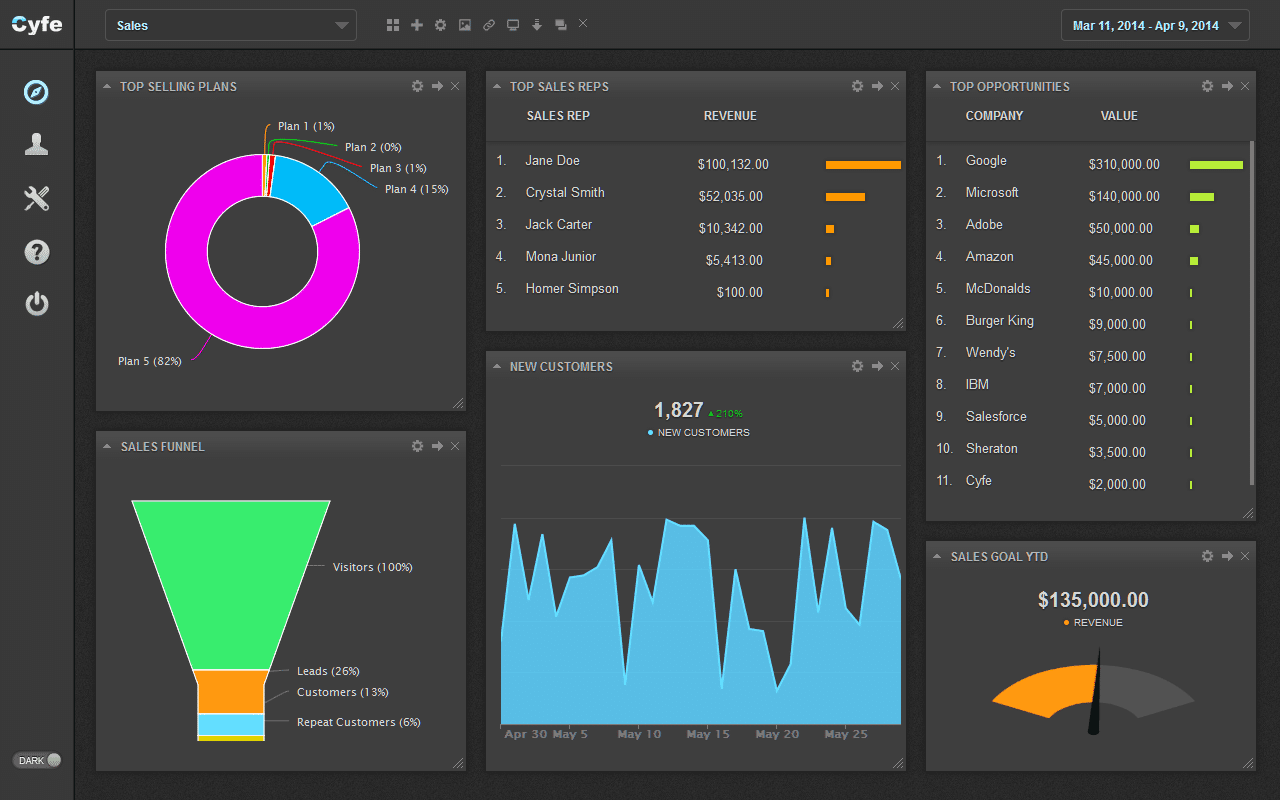The image size is (1280, 800).
Task: Toggle the DARK theme switch
Action: tap(36, 760)
